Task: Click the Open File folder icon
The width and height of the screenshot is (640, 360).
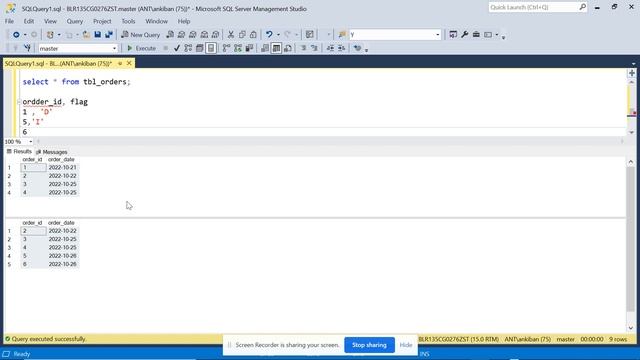Action: point(86,35)
